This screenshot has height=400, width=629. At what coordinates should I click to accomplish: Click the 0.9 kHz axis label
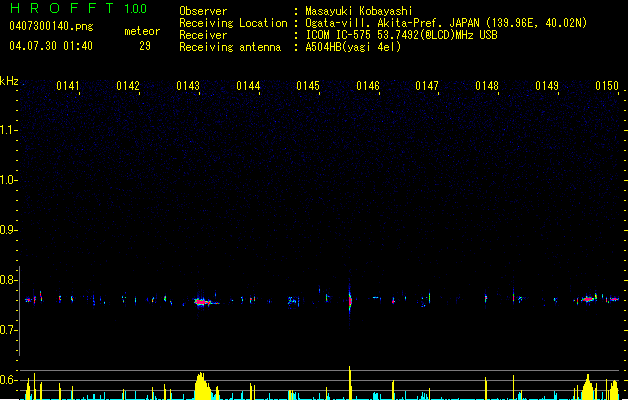click(x=8, y=230)
